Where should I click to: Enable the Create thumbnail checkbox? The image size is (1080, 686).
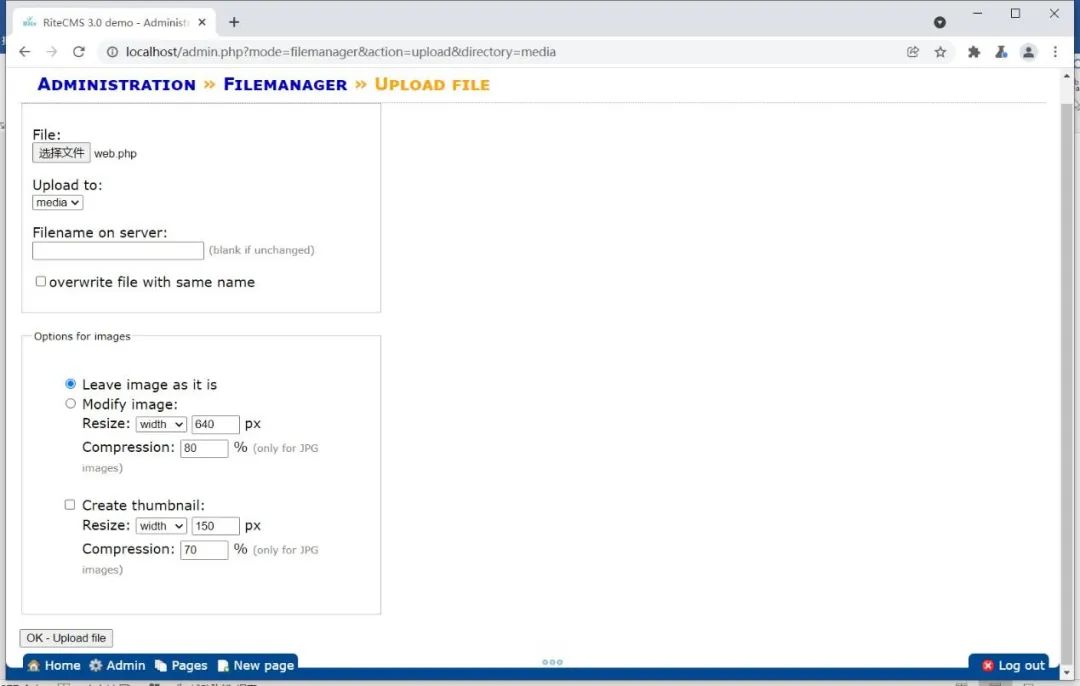70,505
